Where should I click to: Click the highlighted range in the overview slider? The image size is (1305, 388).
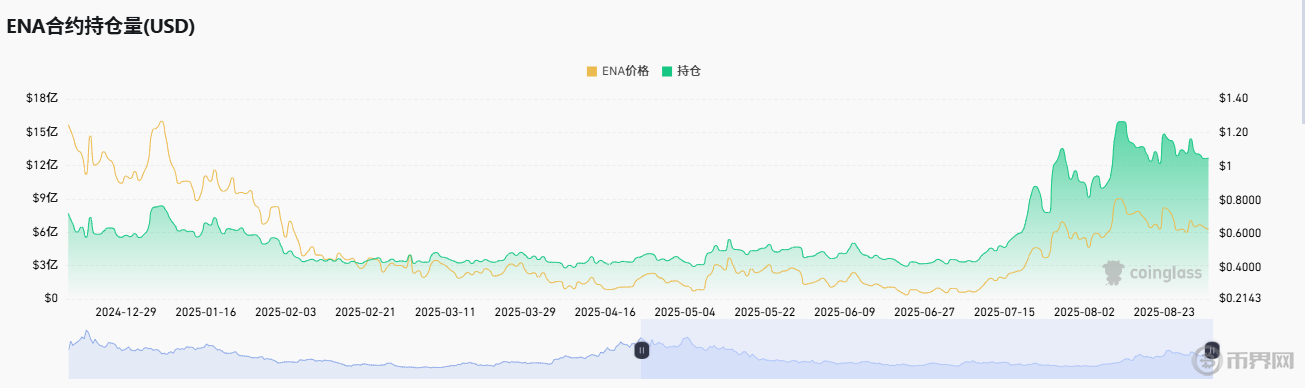tap(926, 349)
